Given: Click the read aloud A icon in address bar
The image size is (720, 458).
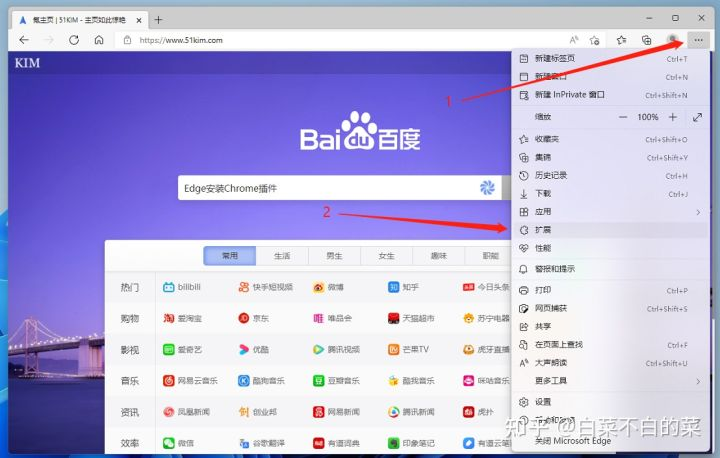Looking at the screenshot, I should click(x=574, y=40).
